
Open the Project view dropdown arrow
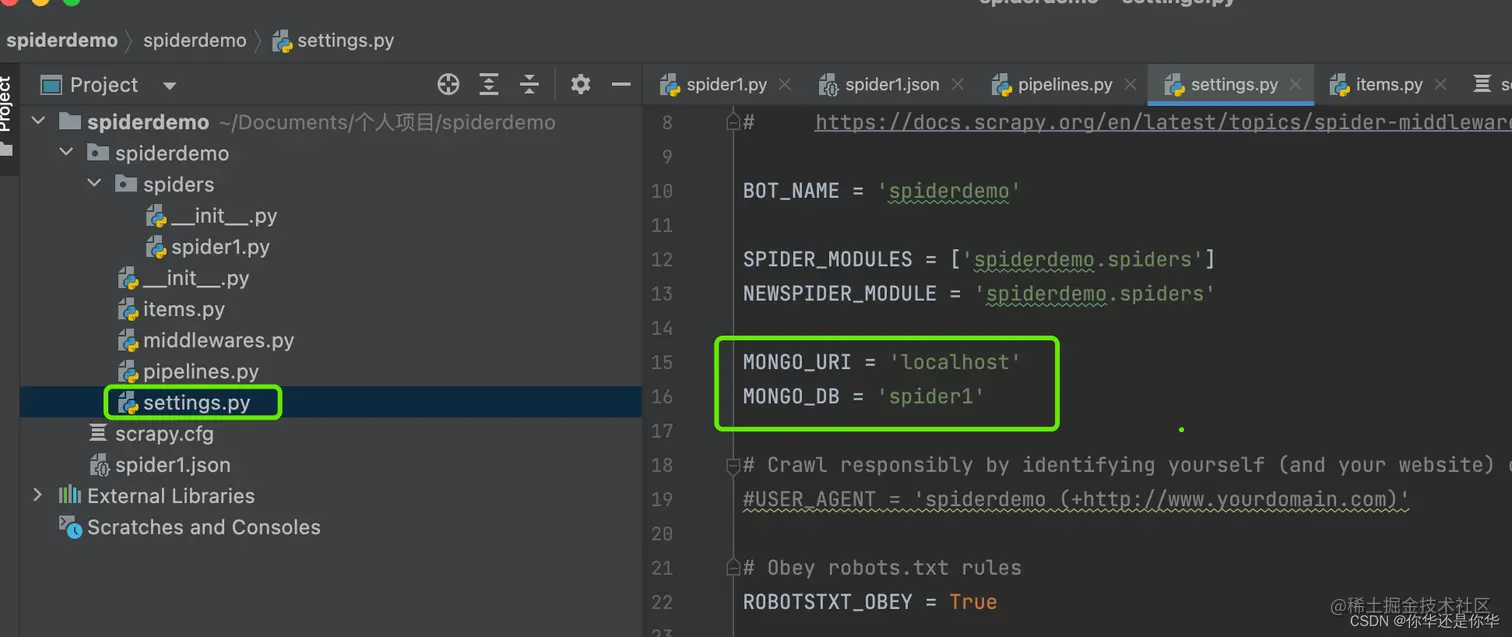click(x=170, y=86)
